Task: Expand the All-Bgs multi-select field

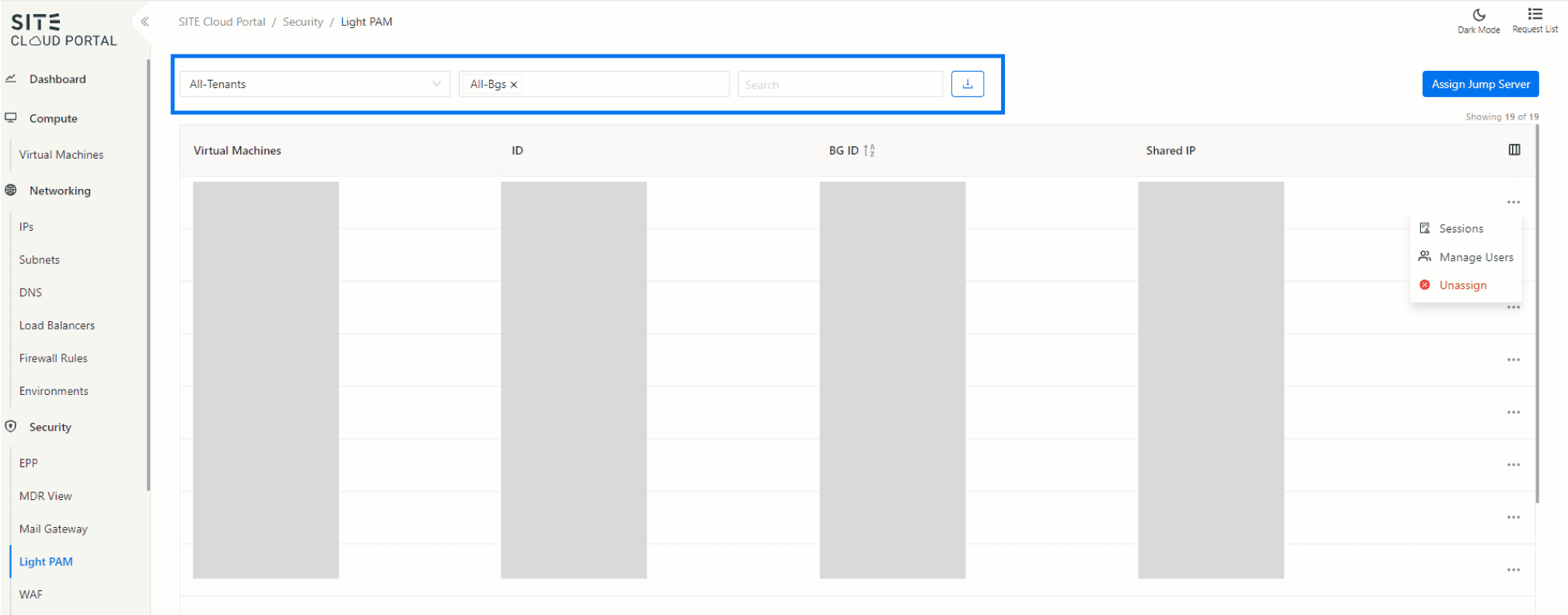Action: [x=622, y=84]
